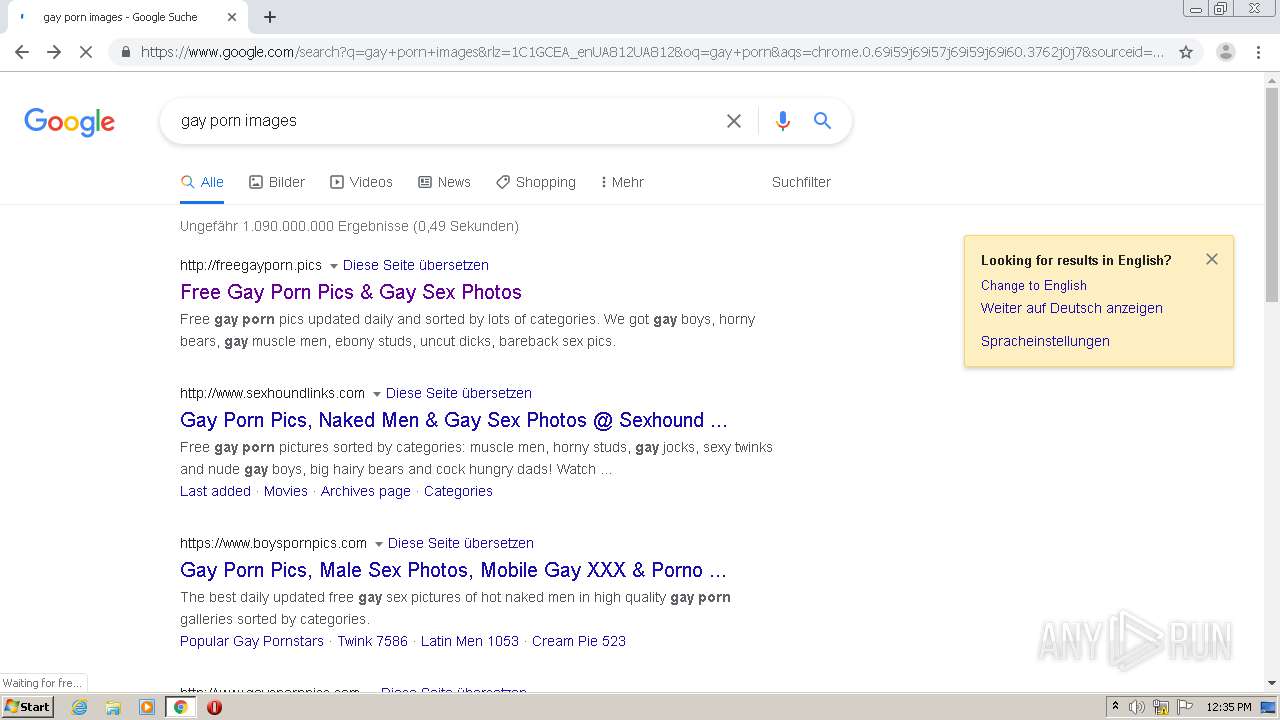Show hidden system tray icons
Viewport: 1280px width, 720px height.
pyautogui.click(x=1115, y=707)
